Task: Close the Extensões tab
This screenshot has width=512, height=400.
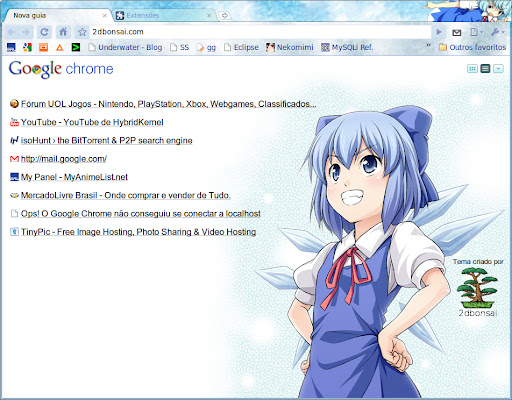Action: click(x=209, y=16)
